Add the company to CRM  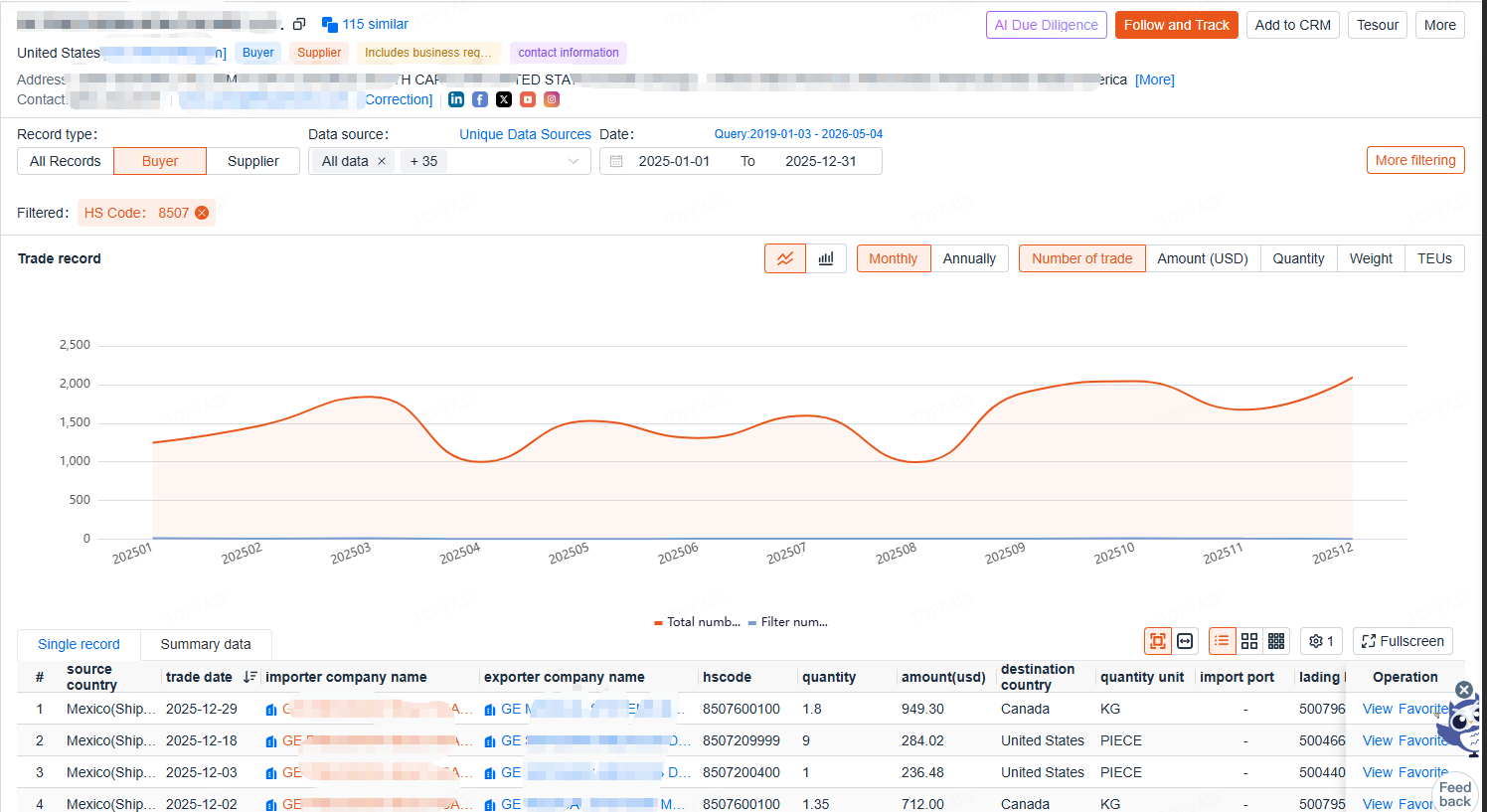coord(1293,25)
